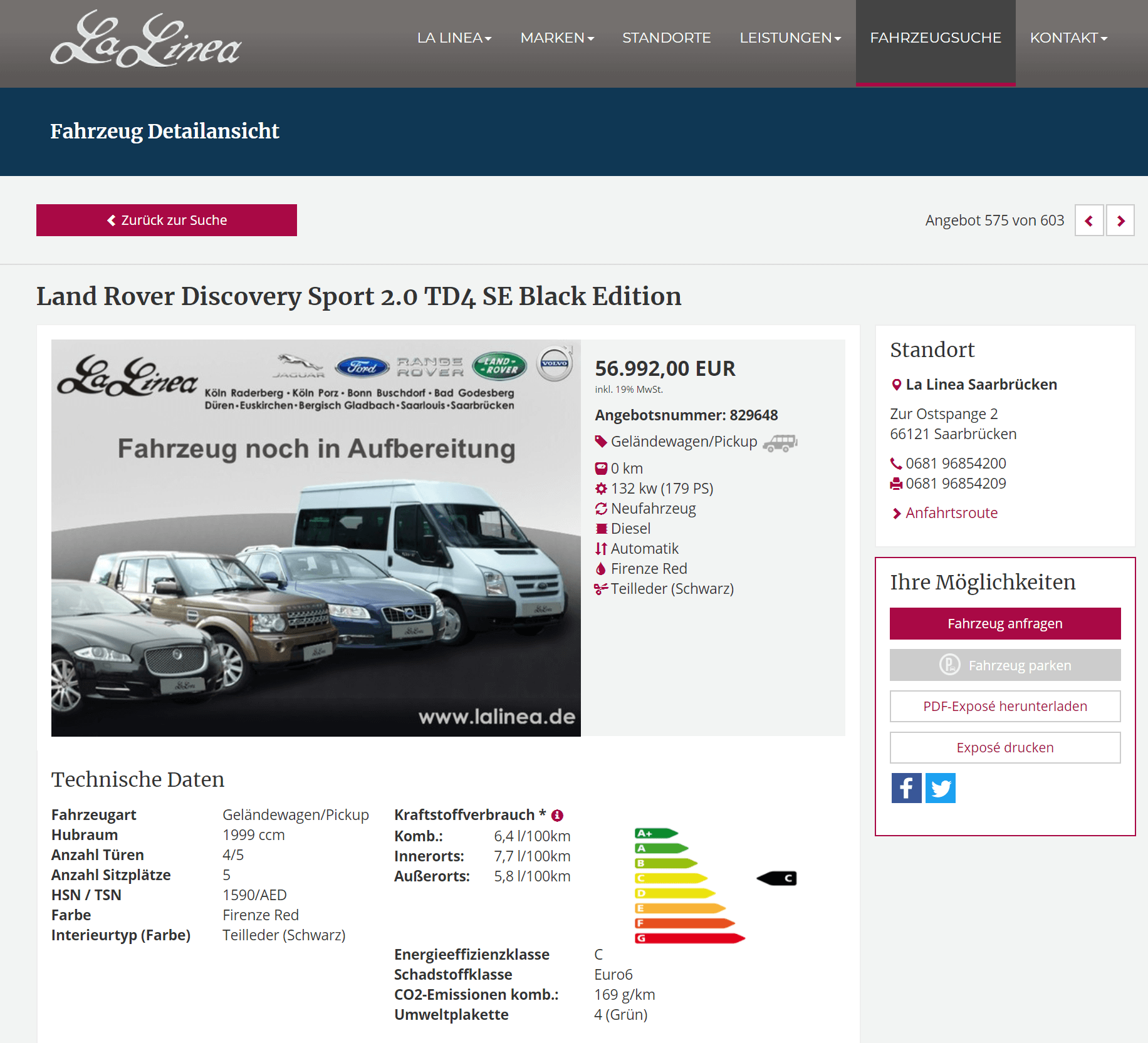Click the 6,4 l/100km combined consumption value

(532, 836)
